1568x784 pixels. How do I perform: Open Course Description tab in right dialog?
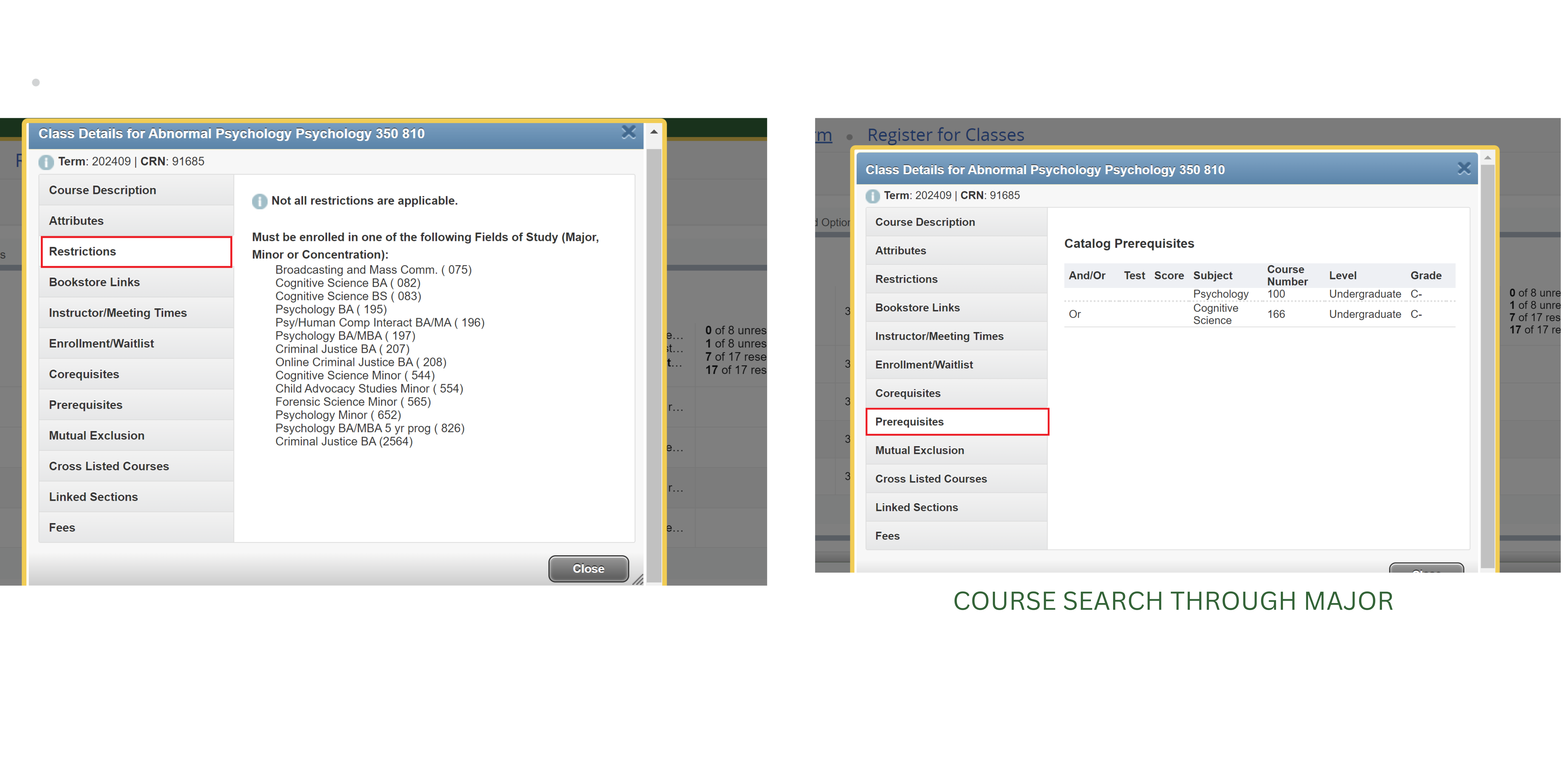pyautogui.click(x=956, y=222)
